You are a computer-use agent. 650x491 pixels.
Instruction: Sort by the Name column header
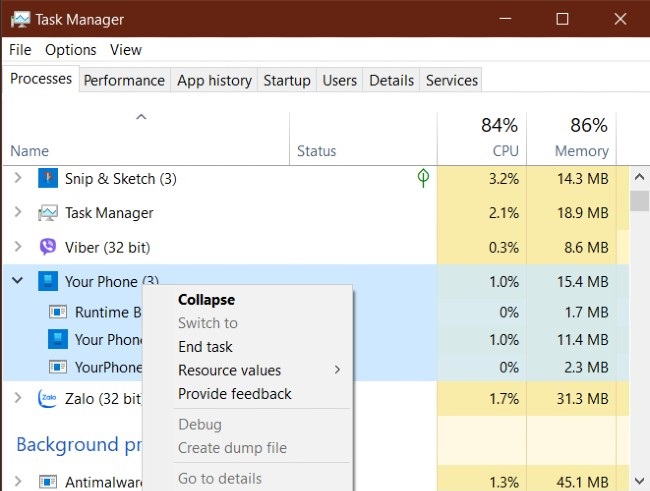point(29,151)
